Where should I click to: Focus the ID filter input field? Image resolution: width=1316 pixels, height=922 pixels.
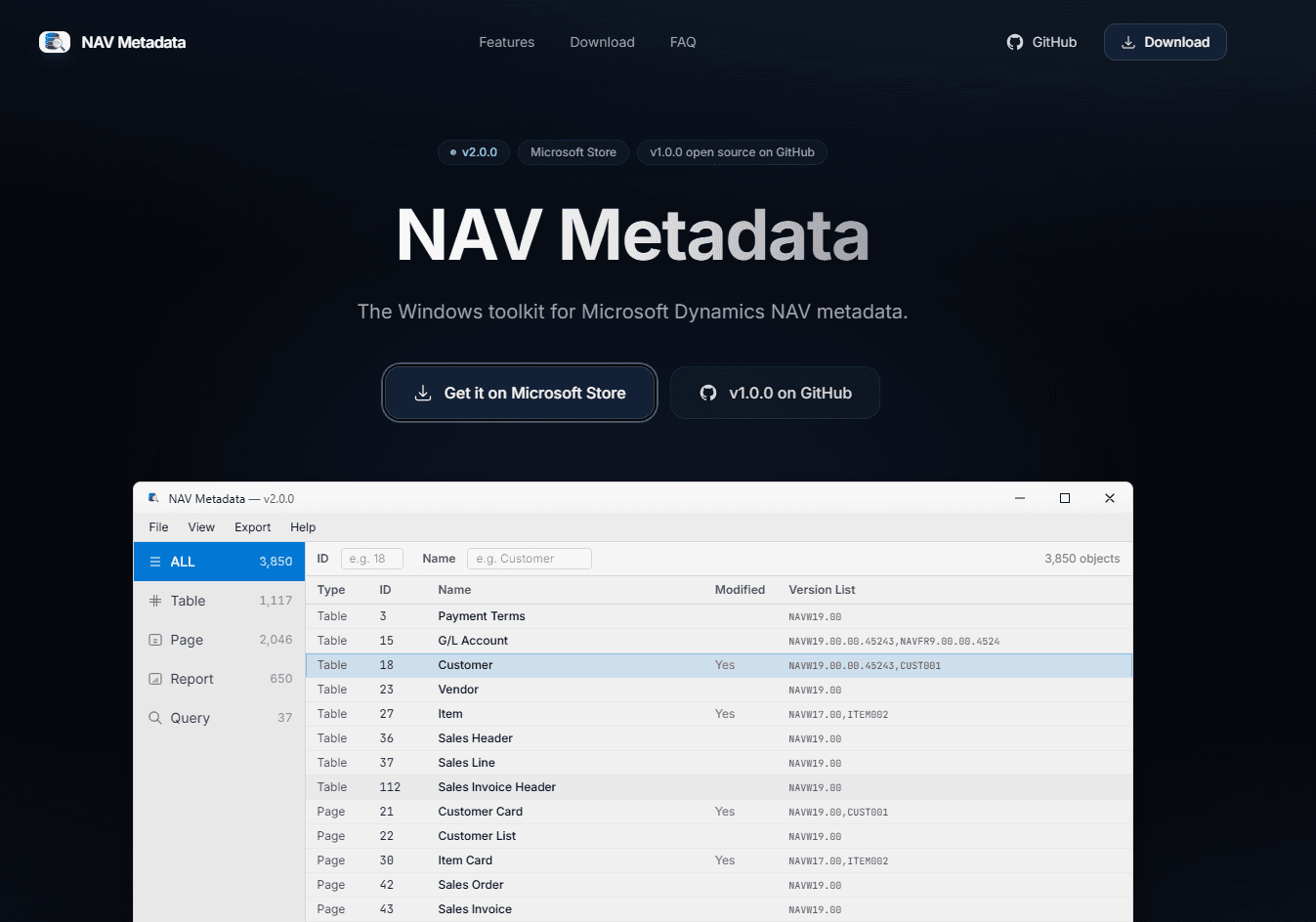(371, 559)
